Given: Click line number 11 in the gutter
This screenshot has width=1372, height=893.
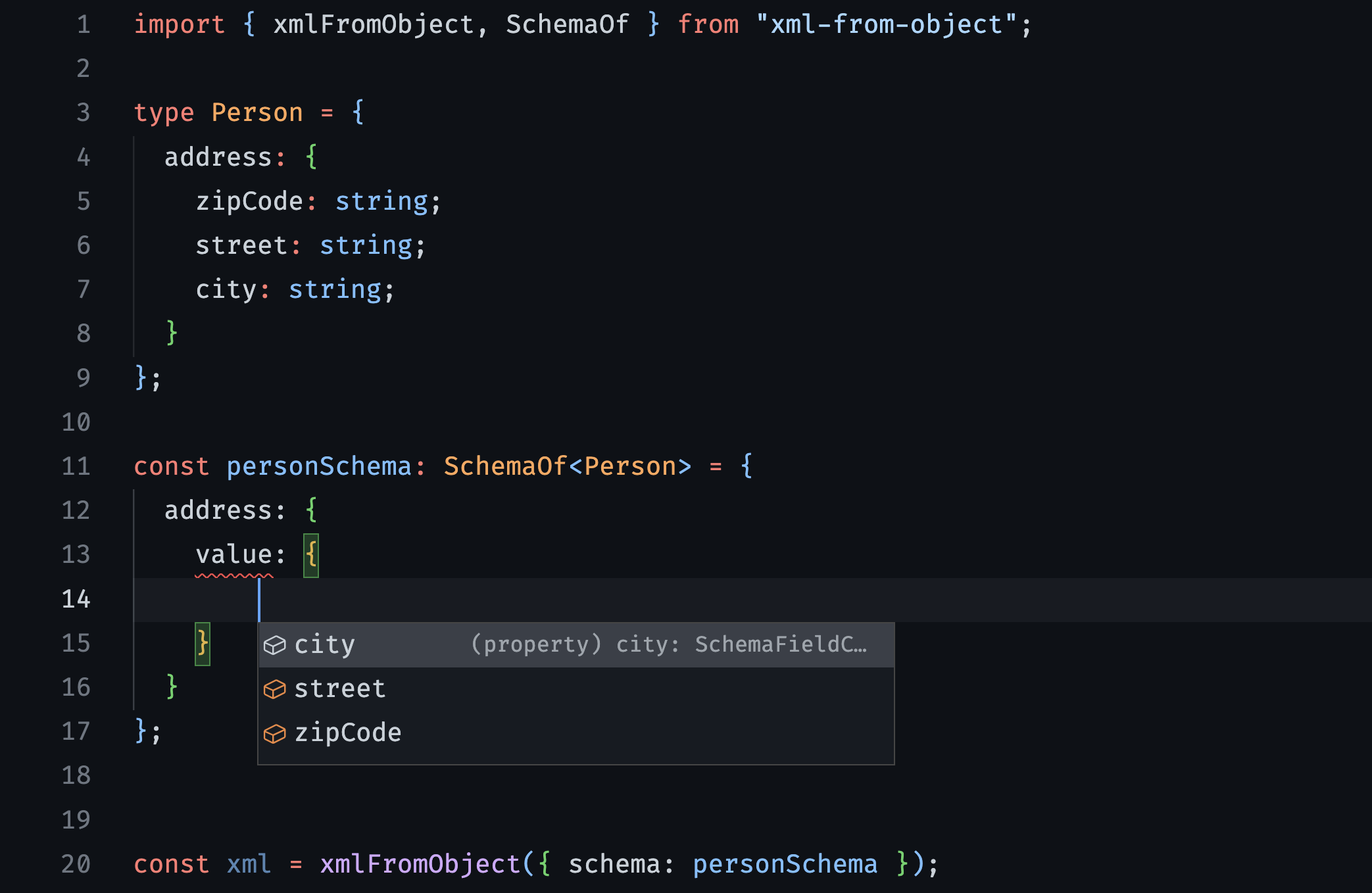Looking at the screenshot, I should click(76, 466).
